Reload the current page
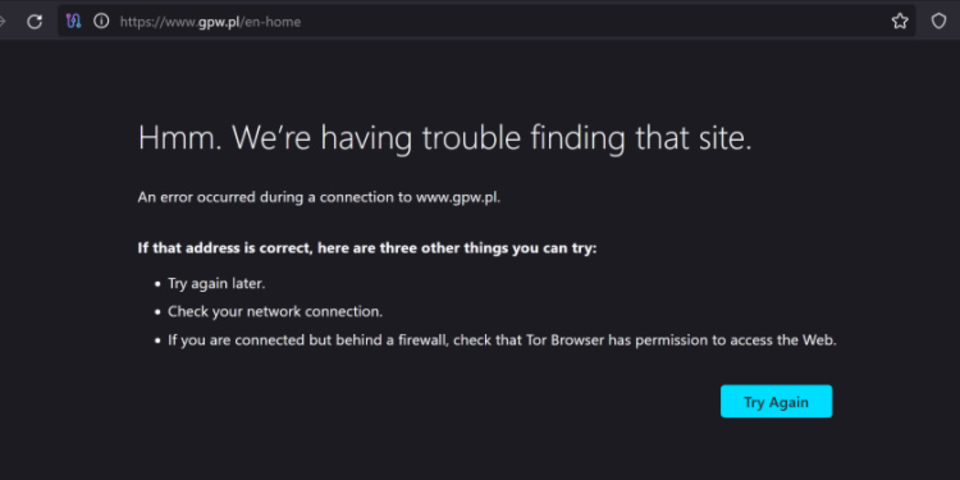Screen dimensions: 960x480 [35, 22]
